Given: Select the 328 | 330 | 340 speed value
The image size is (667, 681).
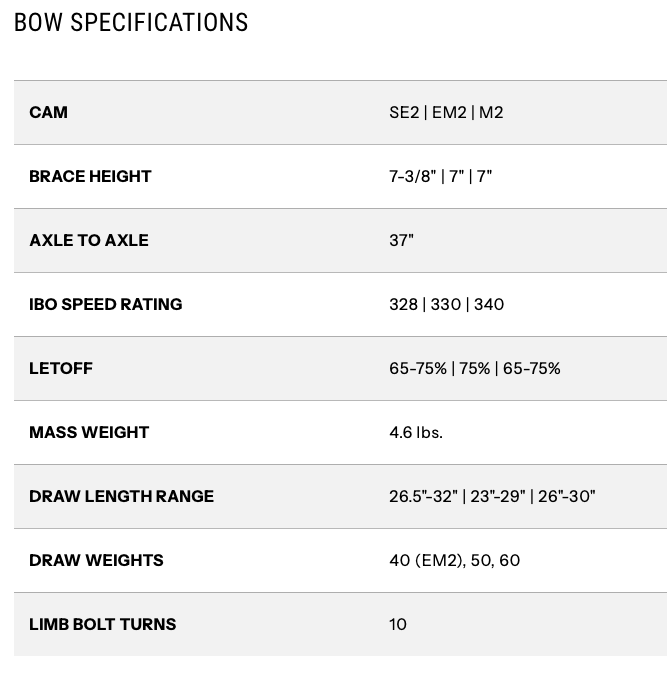Looking at the screenshot, I should coord(446,304).
